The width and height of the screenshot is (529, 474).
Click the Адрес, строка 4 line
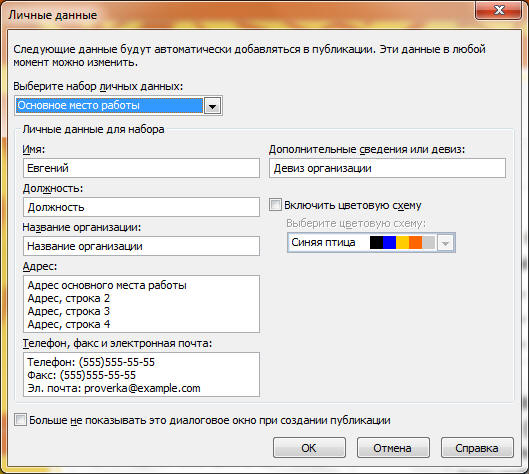tap(69, 325)
